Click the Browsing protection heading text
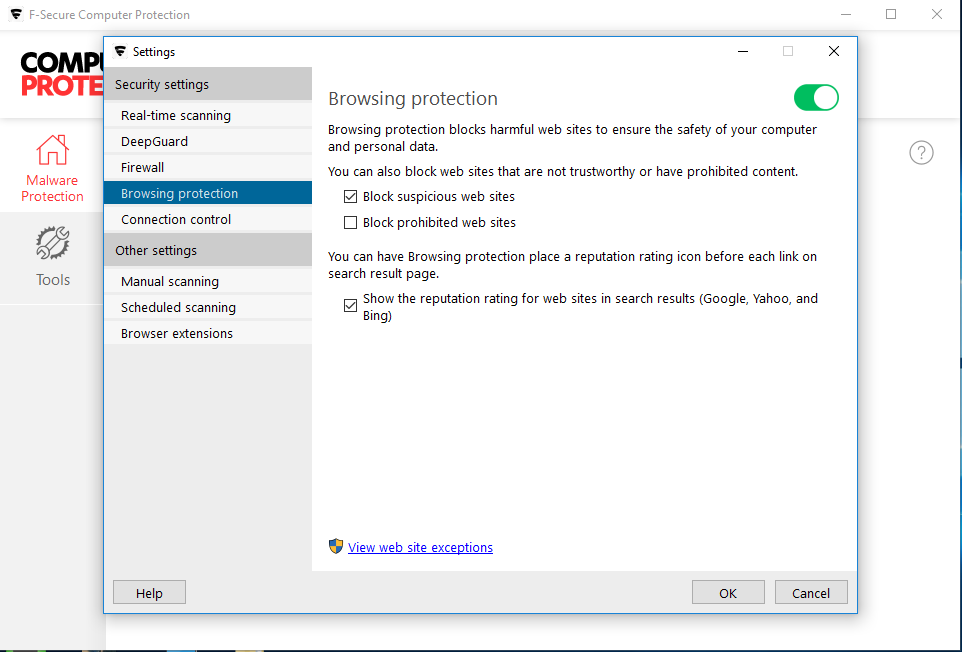The width and height of the screenshot is (962, 652). (x=413, y=98)
